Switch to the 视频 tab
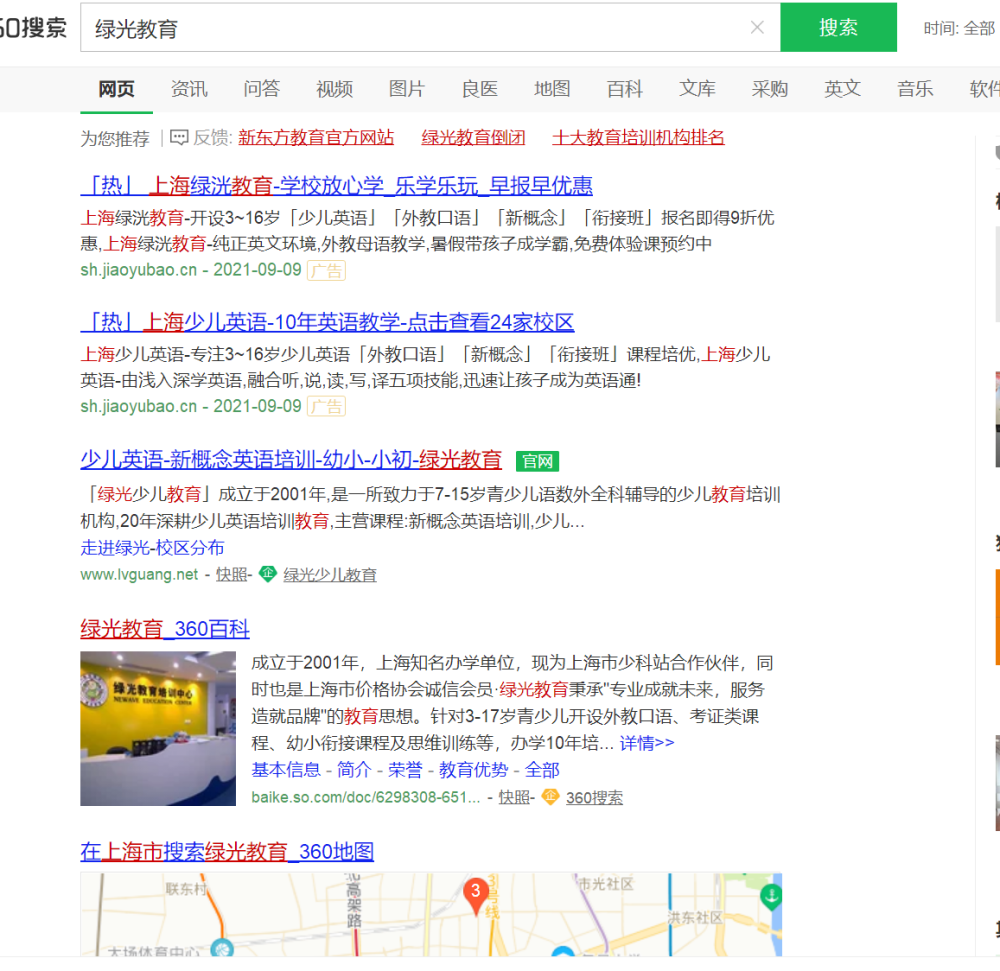1000x971 pixels. [x=334, y=89]
